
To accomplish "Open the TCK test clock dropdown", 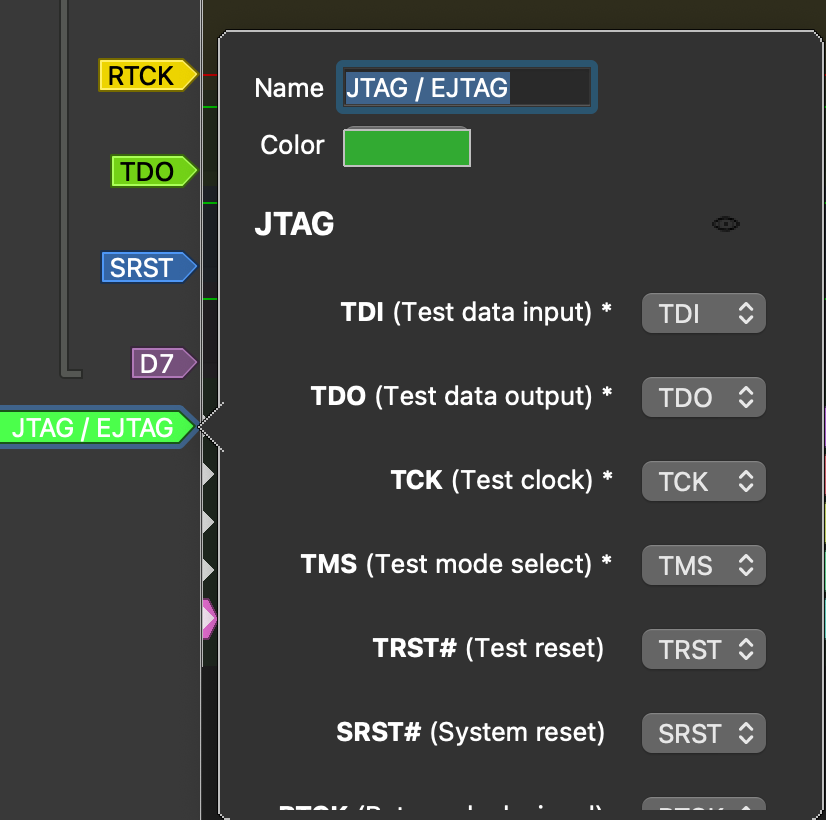I will (703, 481).
